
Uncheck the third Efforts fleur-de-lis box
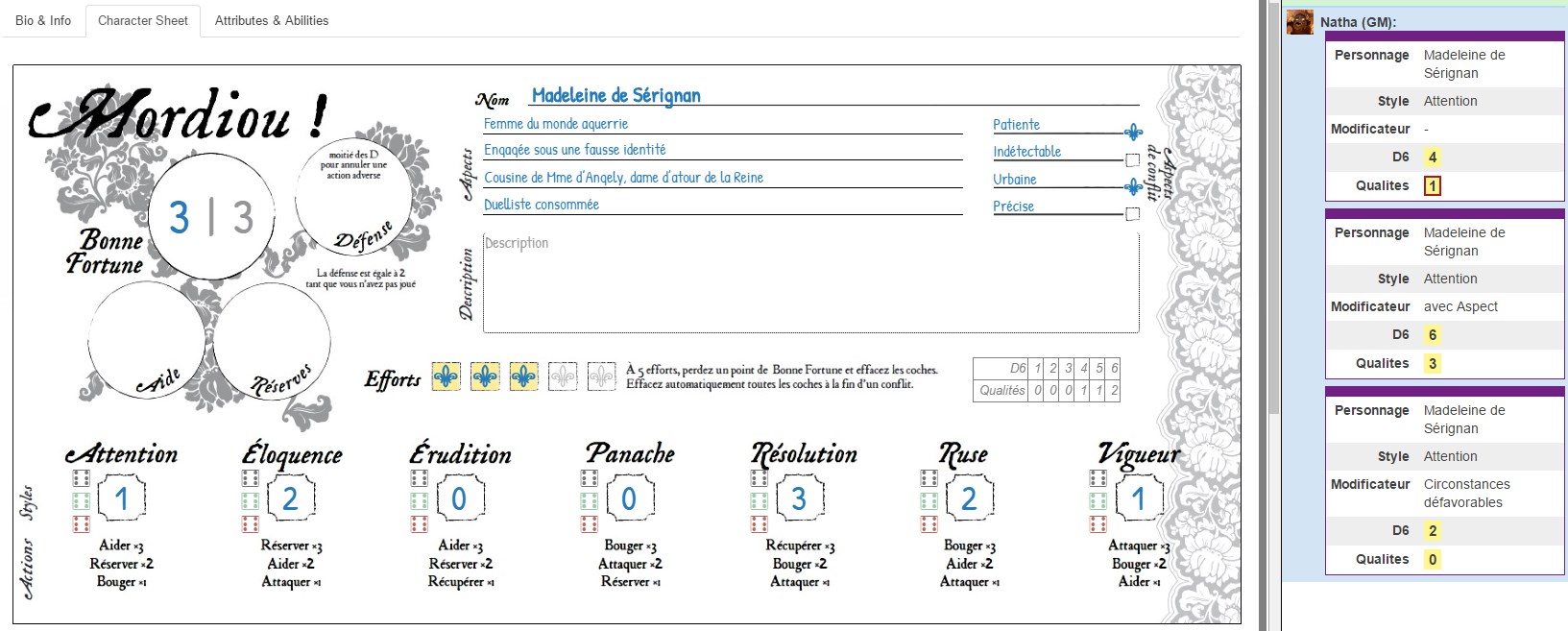coord(523,376)
